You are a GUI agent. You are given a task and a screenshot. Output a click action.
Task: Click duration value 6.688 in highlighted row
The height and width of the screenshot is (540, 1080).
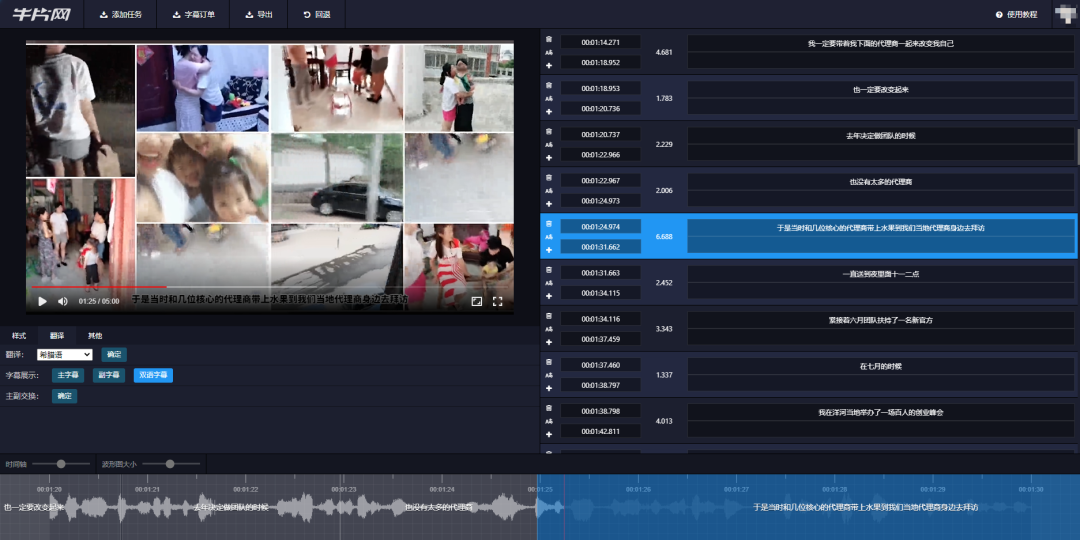(x=664, y=236)
